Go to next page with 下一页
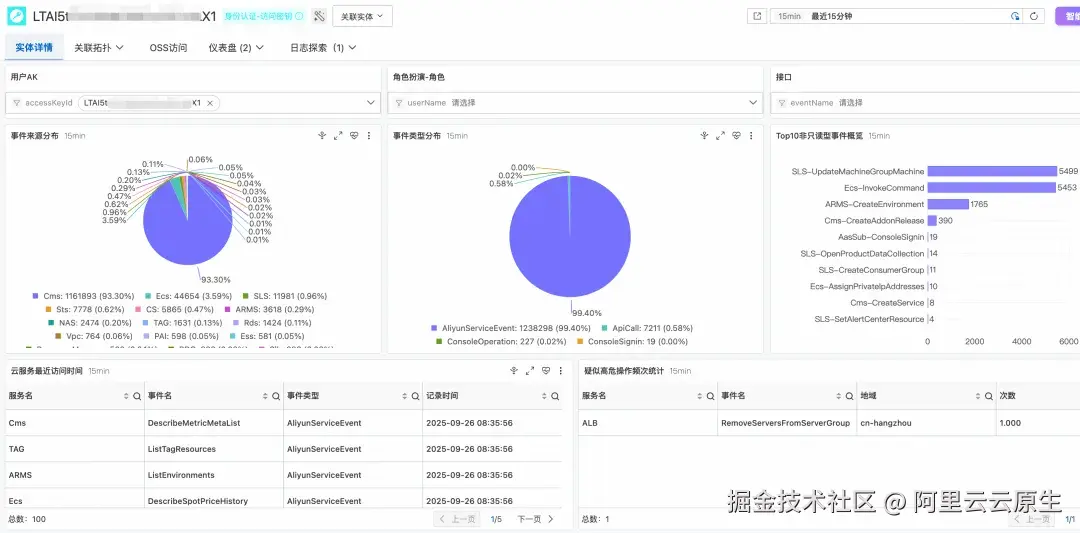The width and height of the screenshot is (1080, 533). pyautogui.click(x=535, y=519)
